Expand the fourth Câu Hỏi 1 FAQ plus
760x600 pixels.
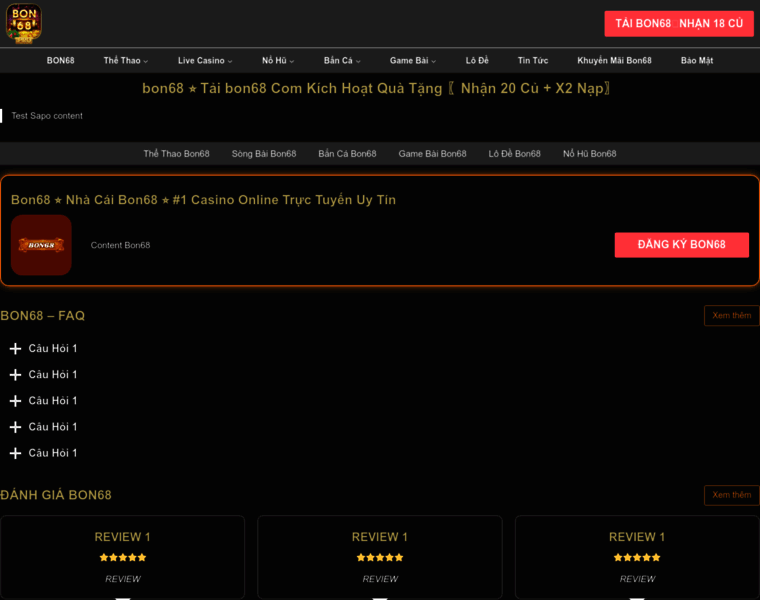pyautogui.click(x=16, y=427)
